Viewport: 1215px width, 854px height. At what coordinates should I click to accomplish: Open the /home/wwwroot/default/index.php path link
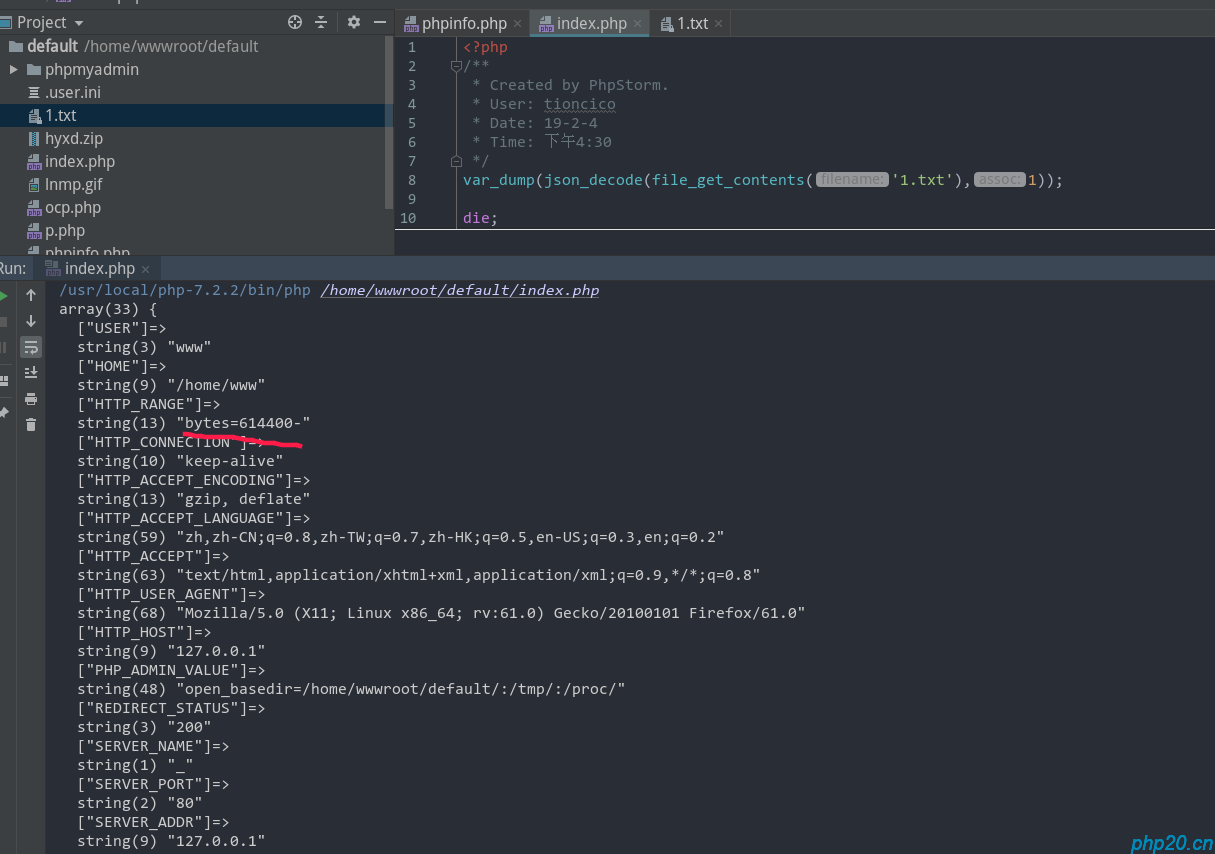coord(460,290)
